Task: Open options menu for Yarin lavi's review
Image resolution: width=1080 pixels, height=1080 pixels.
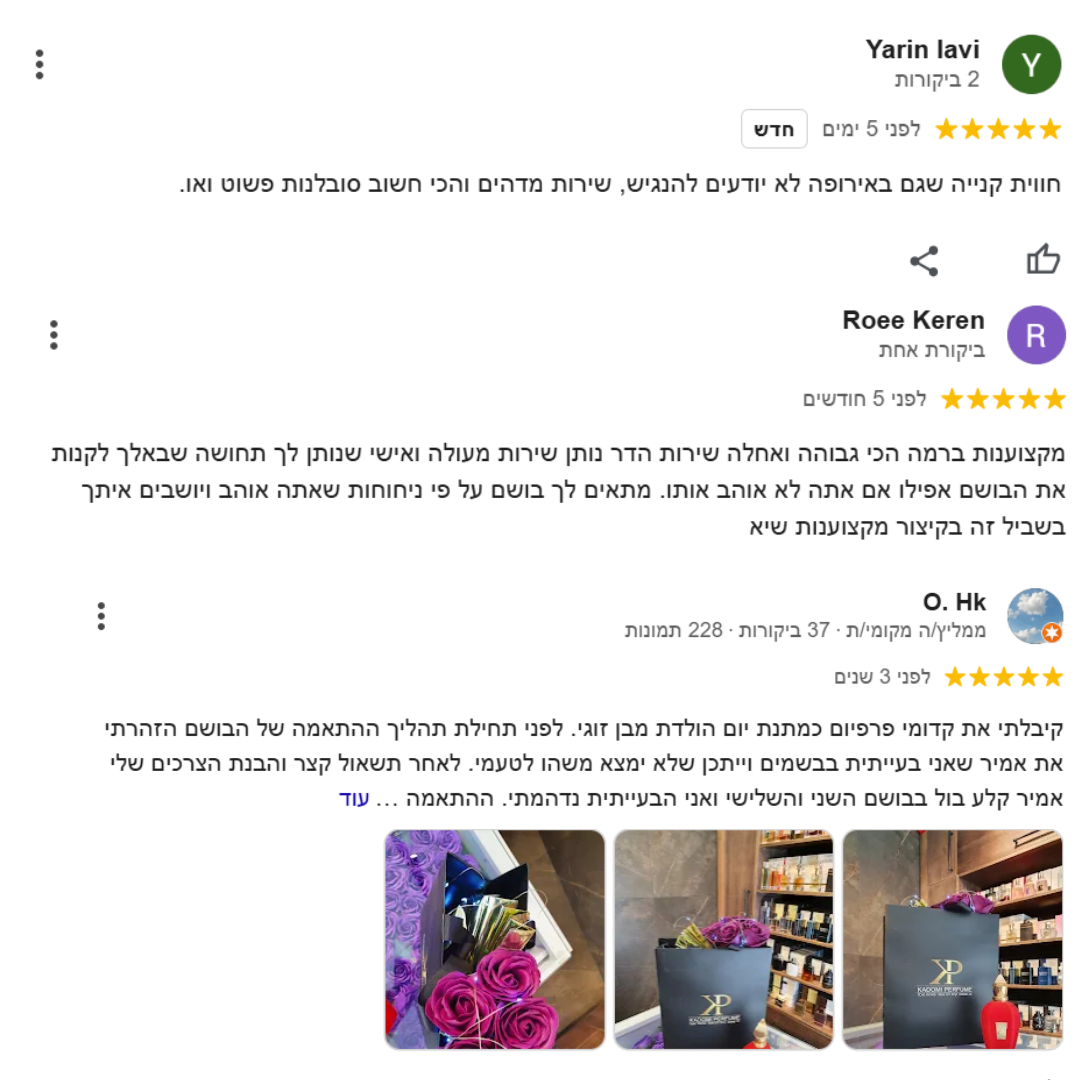Action: [40, 64]
